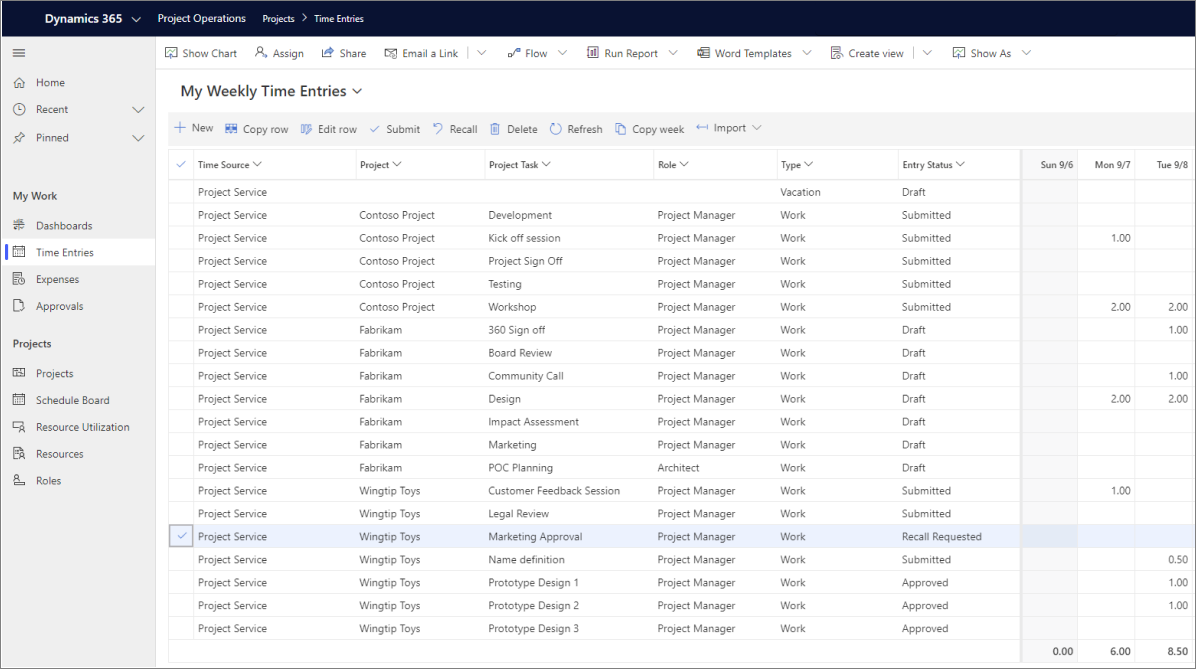The height and width of the screenshot is (669, 1196).
Task: Click the Copy week icon
Action: [621, 129]
